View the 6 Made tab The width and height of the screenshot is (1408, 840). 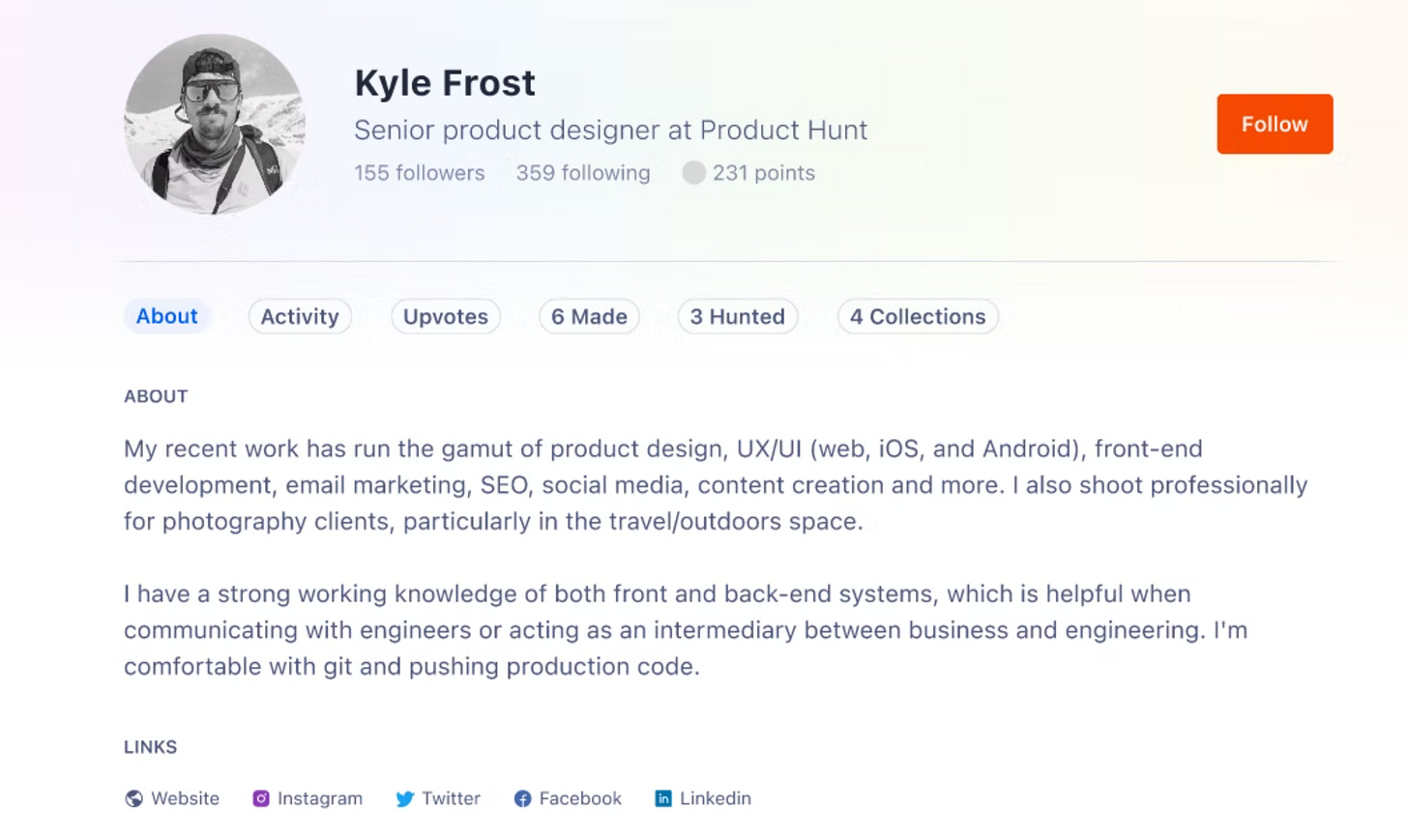click(x=588, y=316)
